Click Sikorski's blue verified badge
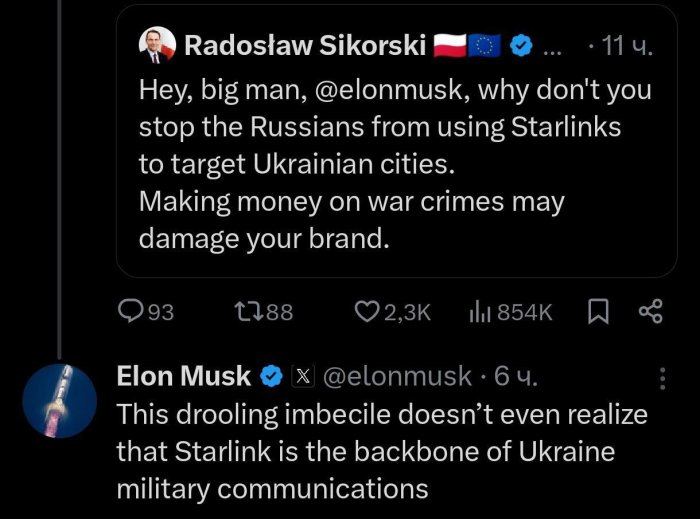The width and height of the screenshot is (700, 519). click(521, 46)
